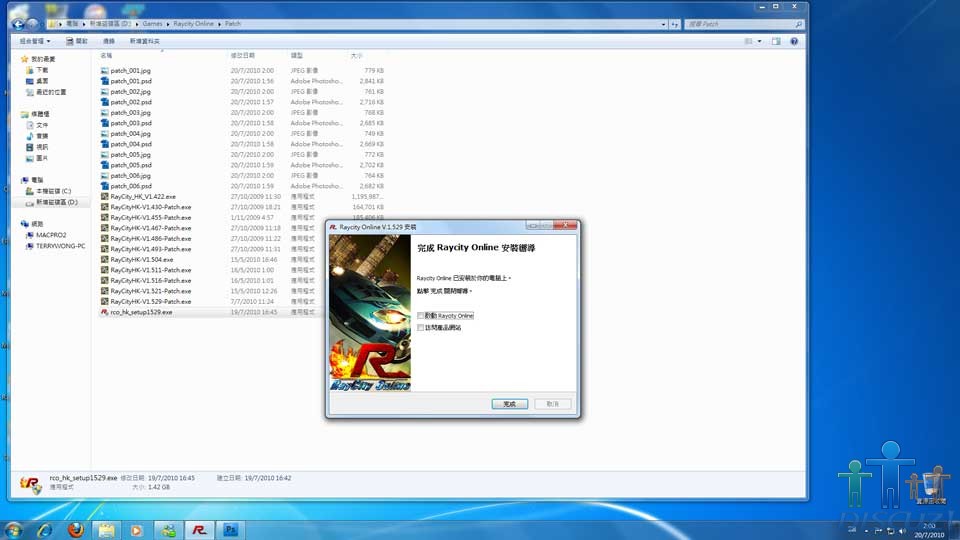The width and height of the screenshot is (960, 540).
Task: Click the search magnifier icon
Action: (x=798, y=24)
